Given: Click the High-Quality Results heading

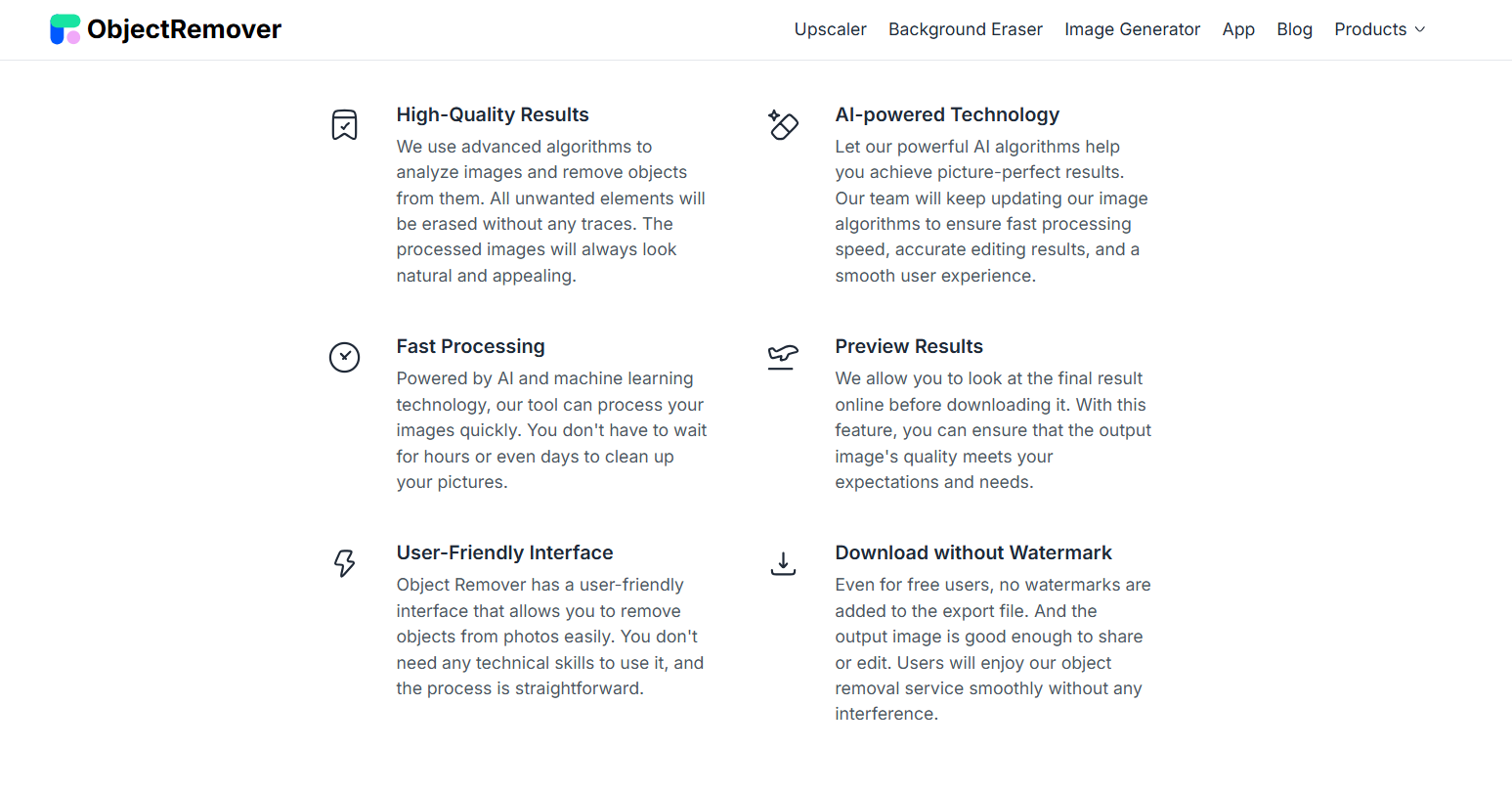Looking at the screenshot, I should [x=493, y=114].
